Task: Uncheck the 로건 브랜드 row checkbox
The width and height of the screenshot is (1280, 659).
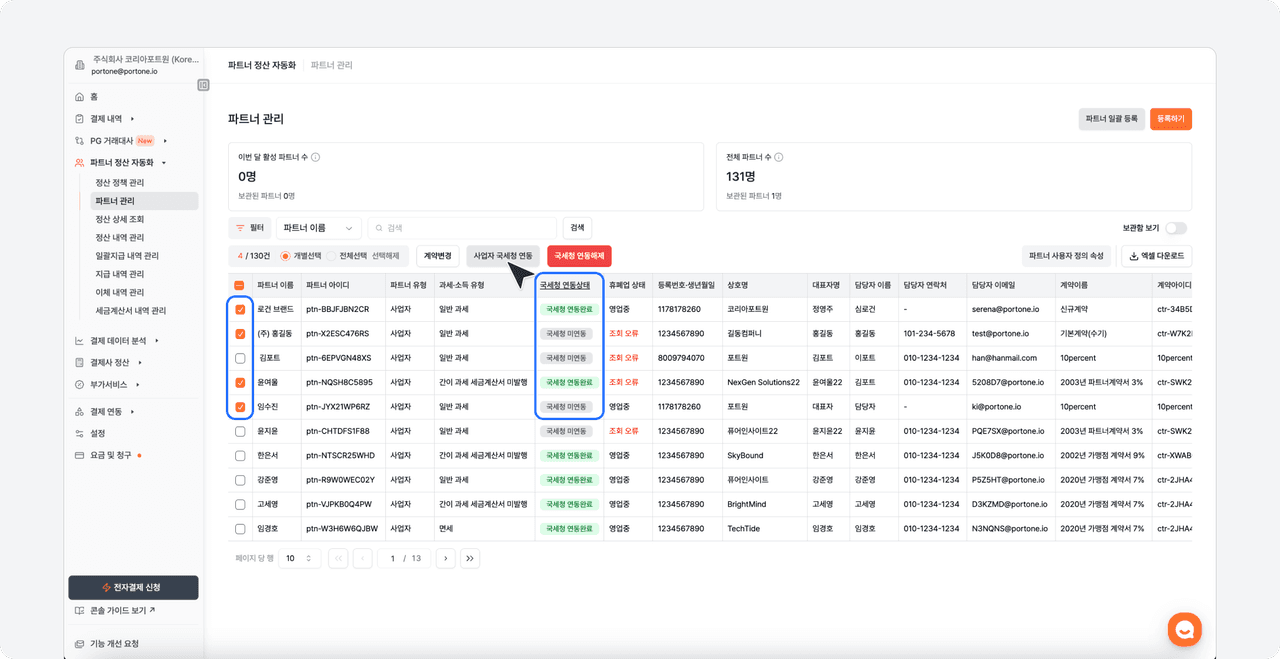Action: tap(240, 310)
